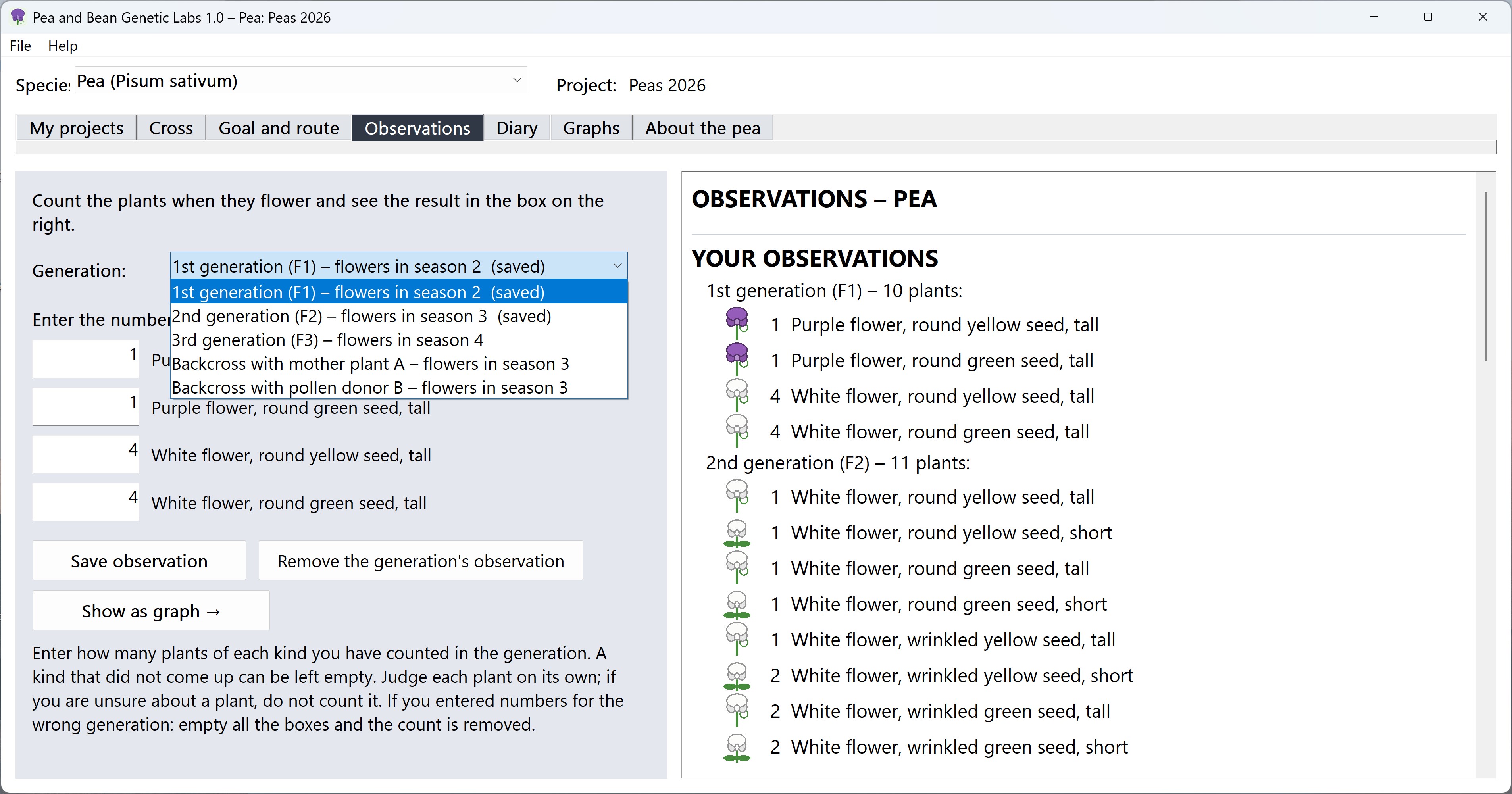Click flower icon for wrinkled green seed, tall
The height and width of the screenshot is (794, 1512).
(737, 711)
